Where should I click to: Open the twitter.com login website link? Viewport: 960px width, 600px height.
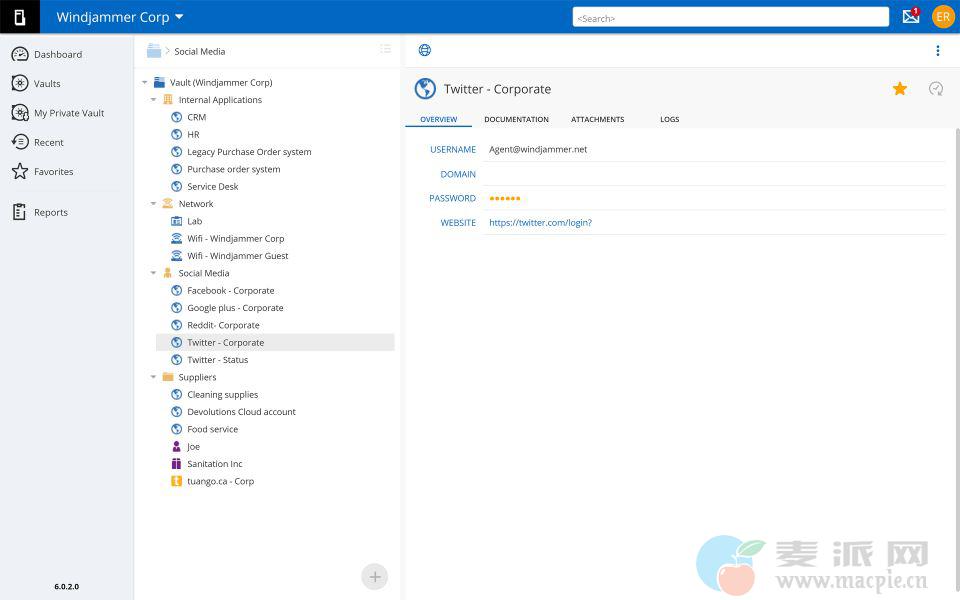pos(540,223)
